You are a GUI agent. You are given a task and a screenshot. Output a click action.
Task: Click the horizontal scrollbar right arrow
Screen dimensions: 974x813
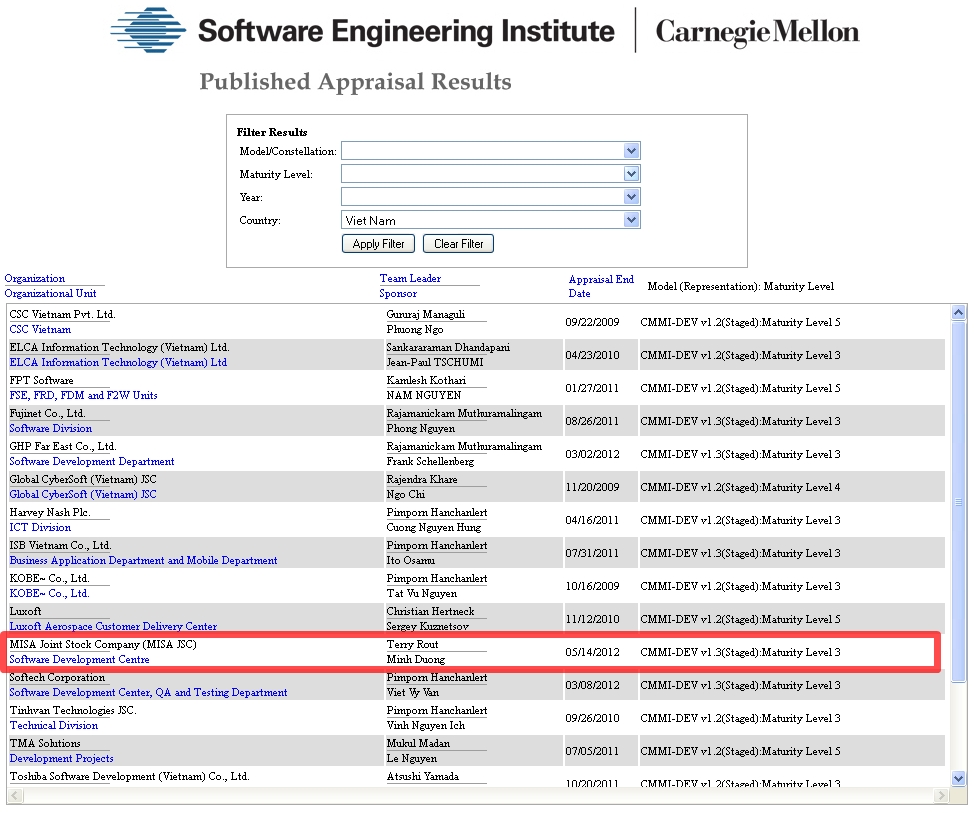[943, 795]
